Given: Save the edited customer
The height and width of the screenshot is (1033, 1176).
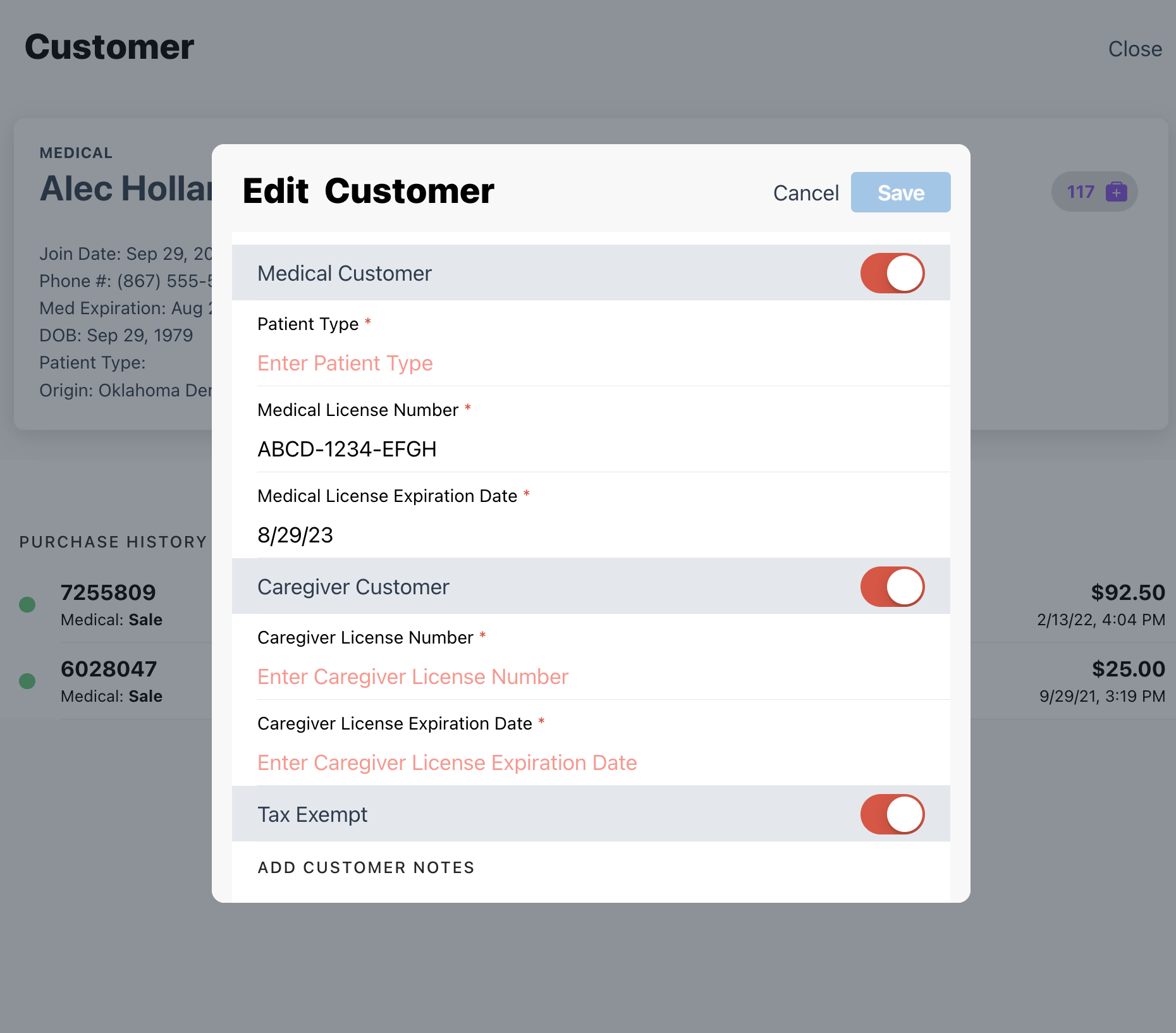Looking at the screenshot, I should tap(900, 193).
